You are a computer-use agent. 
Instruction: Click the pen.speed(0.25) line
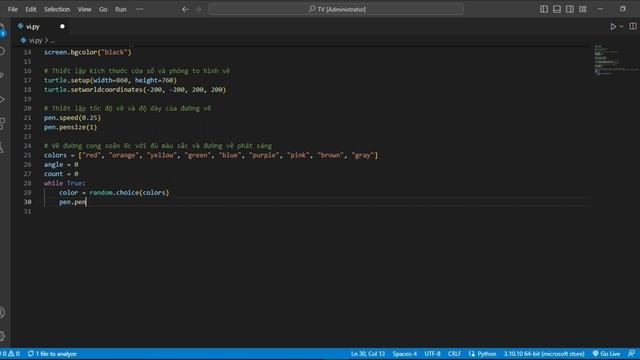pos(72,118)
